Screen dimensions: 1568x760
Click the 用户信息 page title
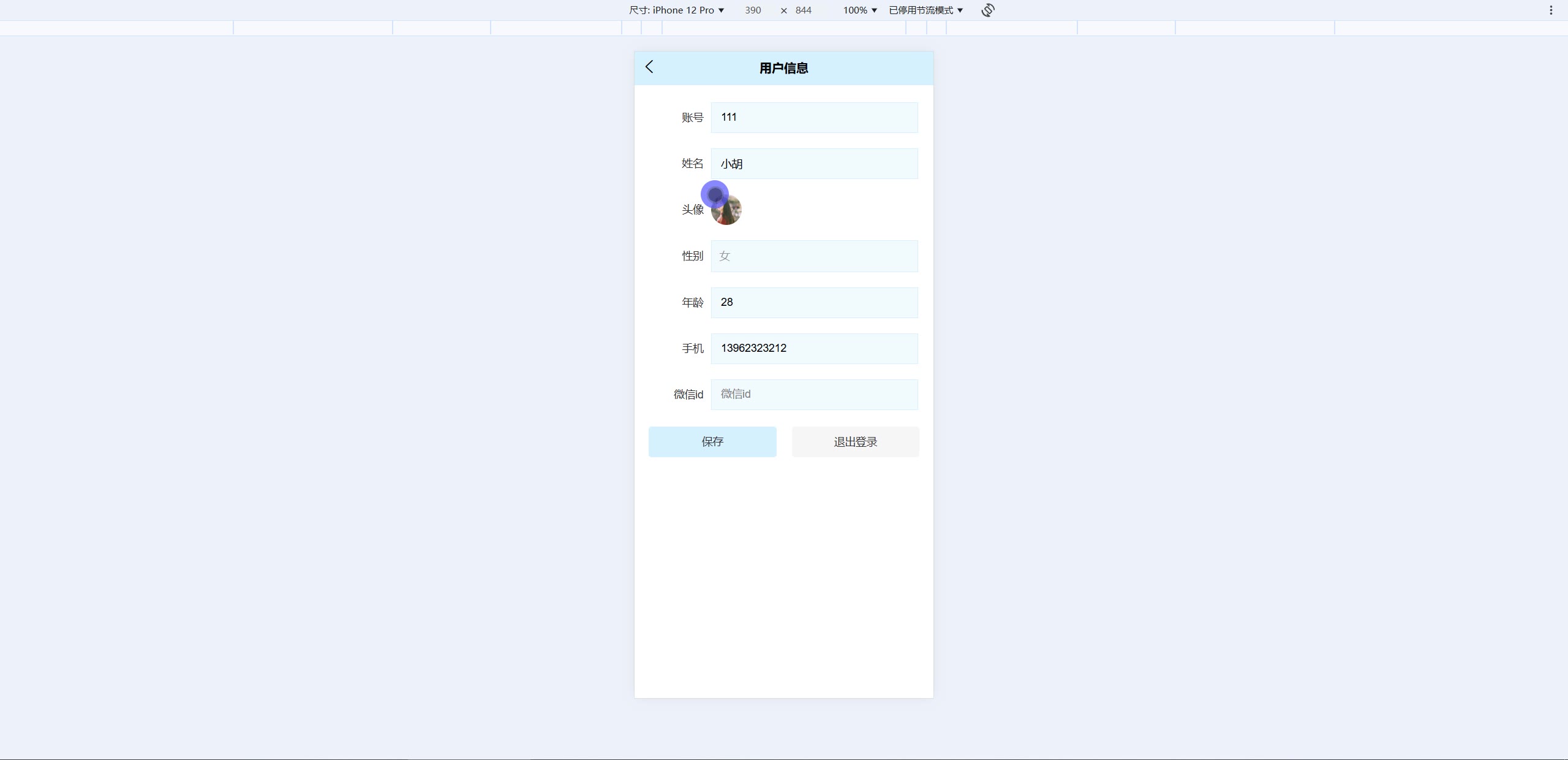coord(783,69)
